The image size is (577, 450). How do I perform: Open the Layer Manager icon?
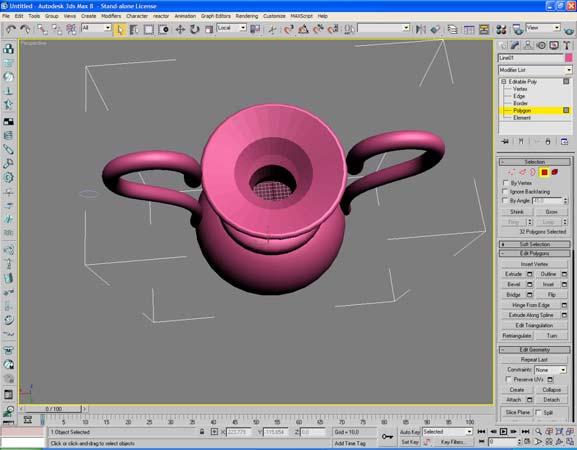pyautogui.click(x=452, y=29)
